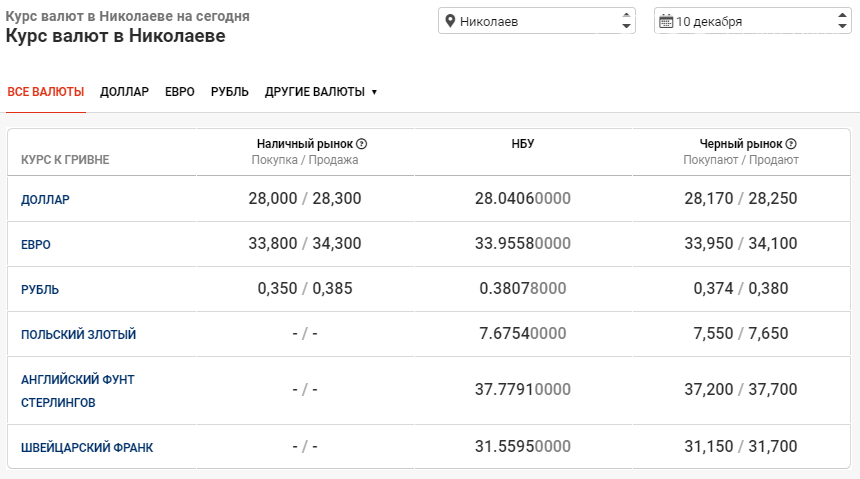Switch to the Евро tab
This screenshot has height=479, width=860.
[x=180, y=92]
